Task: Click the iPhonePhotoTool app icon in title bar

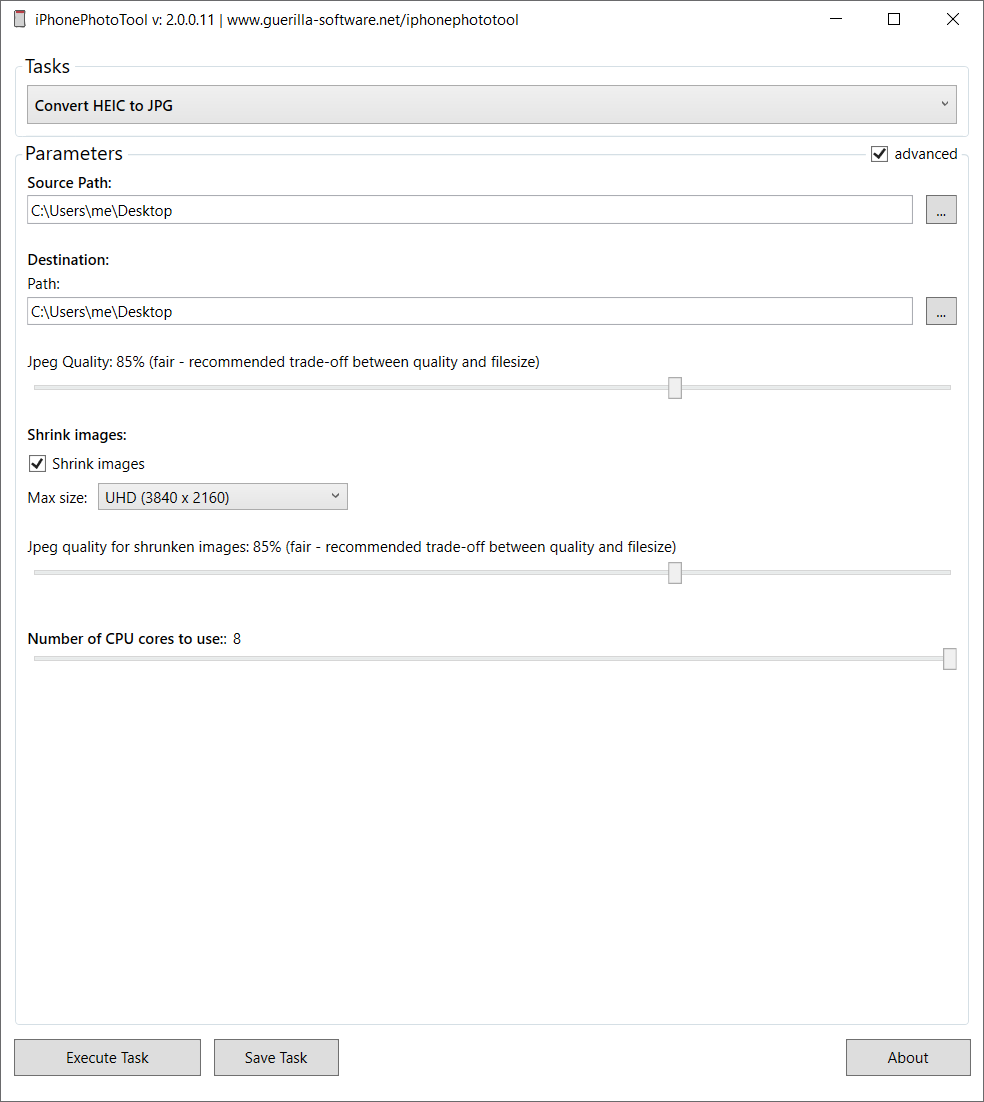Action: [x=20, y=19]
